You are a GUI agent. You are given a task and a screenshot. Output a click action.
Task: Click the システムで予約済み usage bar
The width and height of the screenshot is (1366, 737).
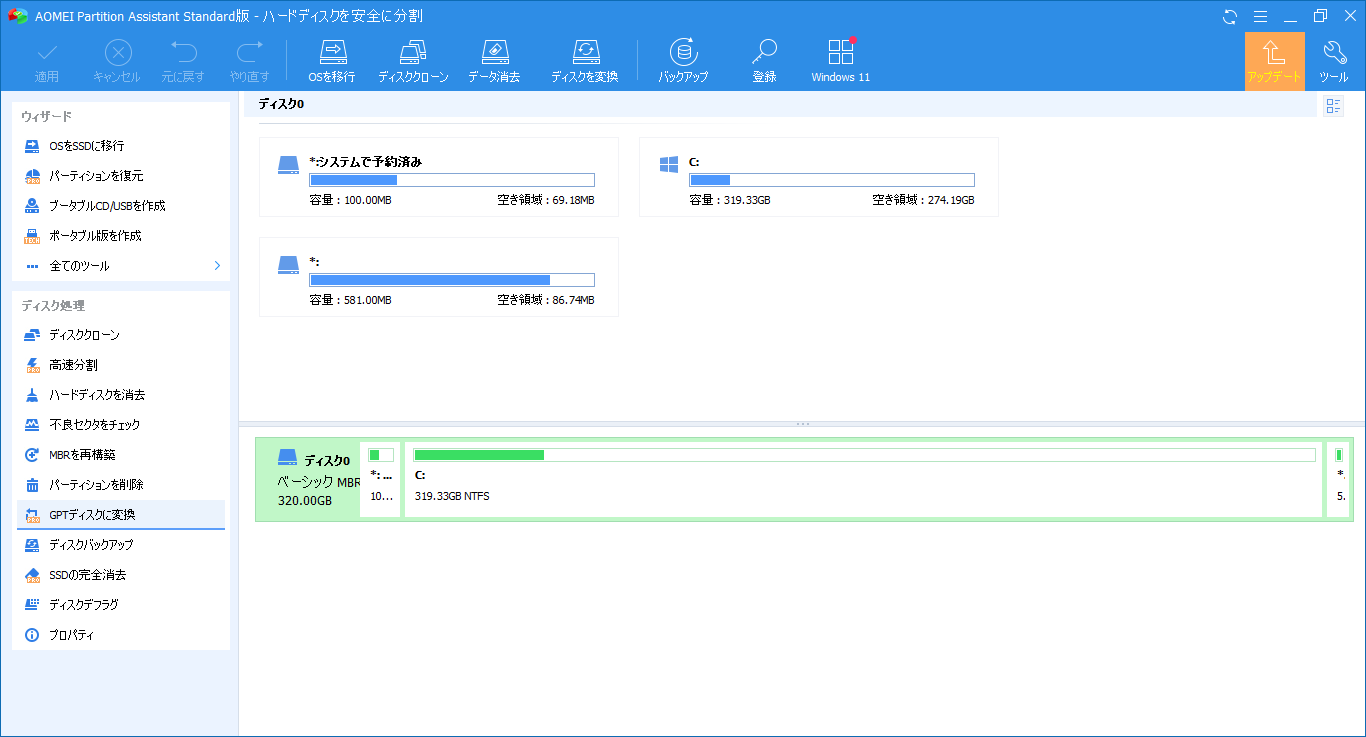coord(452,180)
